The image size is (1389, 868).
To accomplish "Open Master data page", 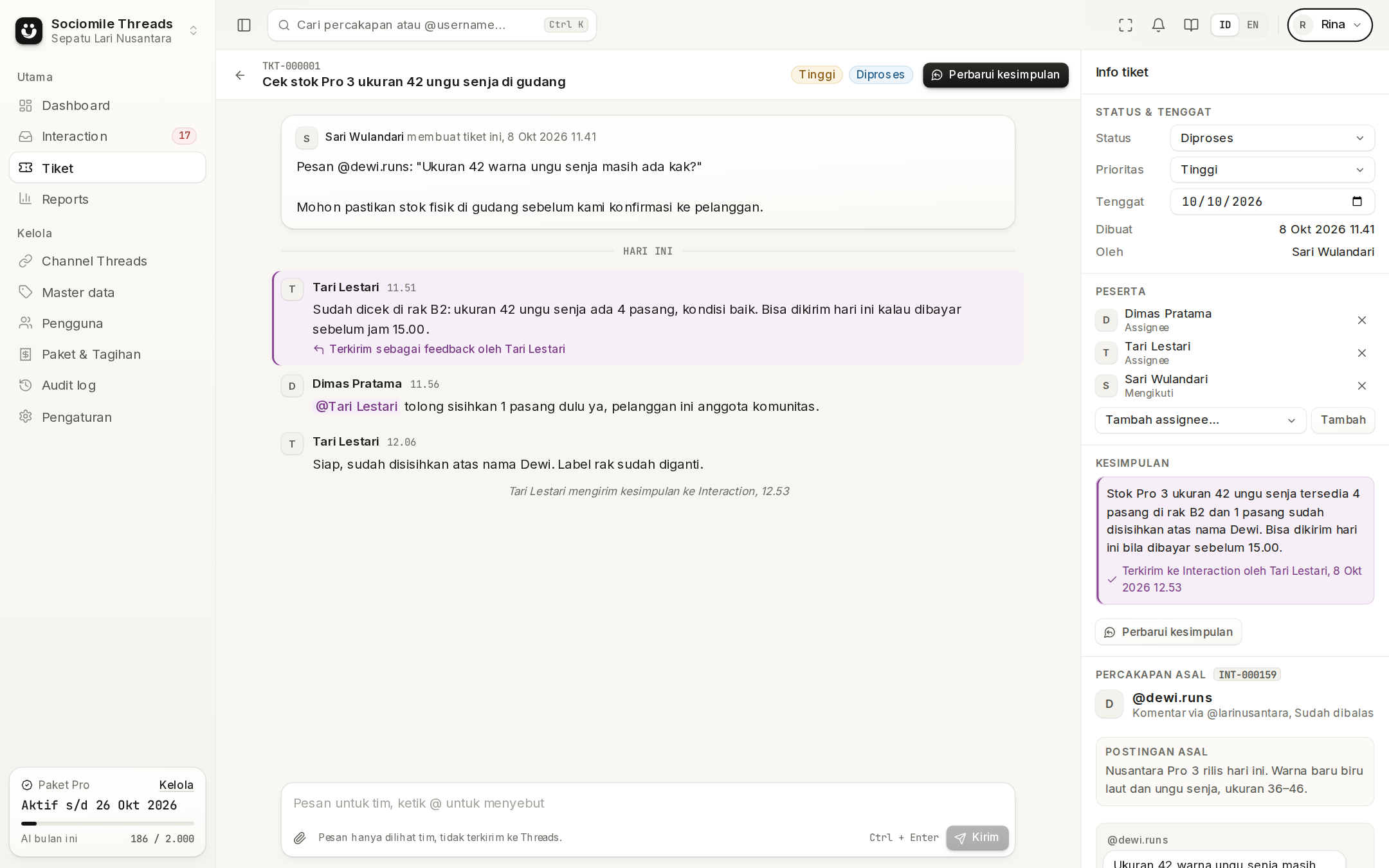I will [107, 293].
